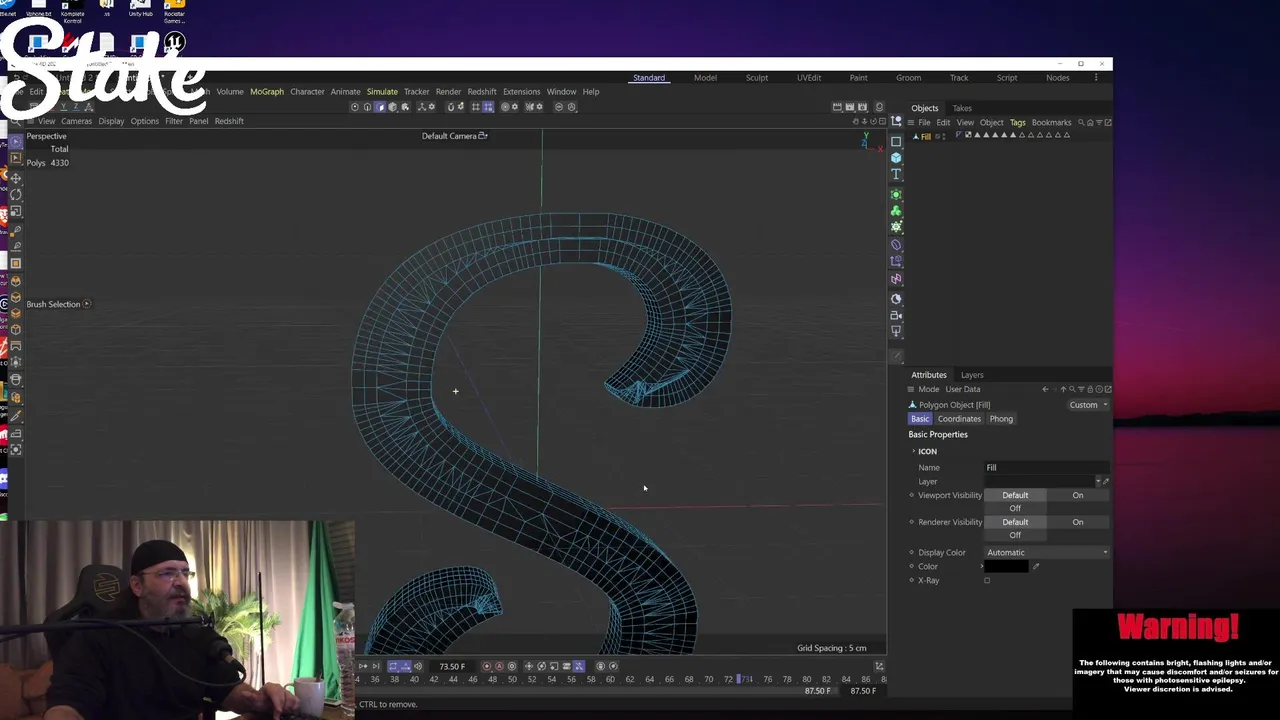The height and width of the screenshot is (720, 1280).
Task: Click the Object Manager home icon
Action: [1090, 122]
